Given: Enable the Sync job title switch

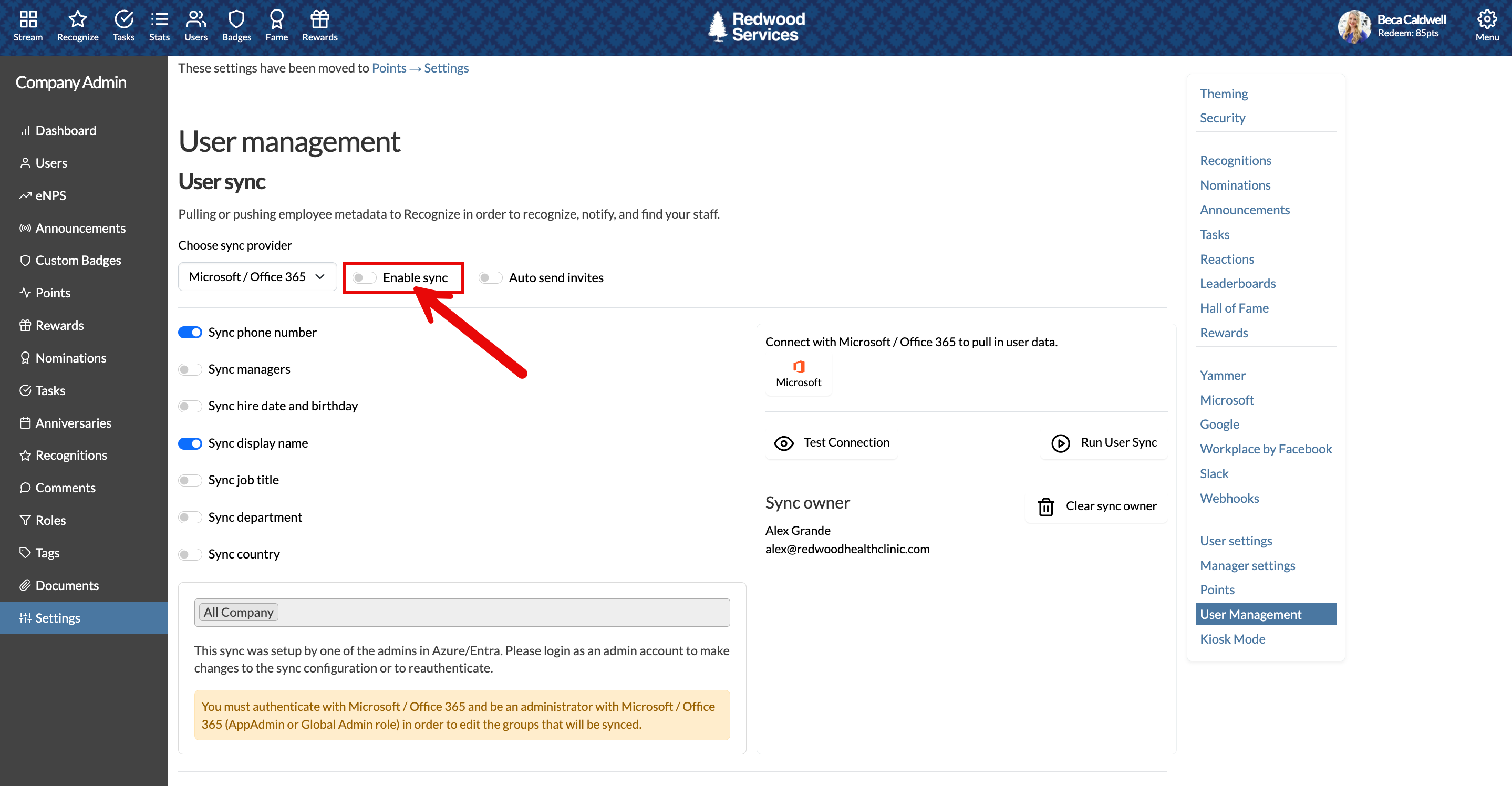Looking at the screenshot, I should coord(190,480).
